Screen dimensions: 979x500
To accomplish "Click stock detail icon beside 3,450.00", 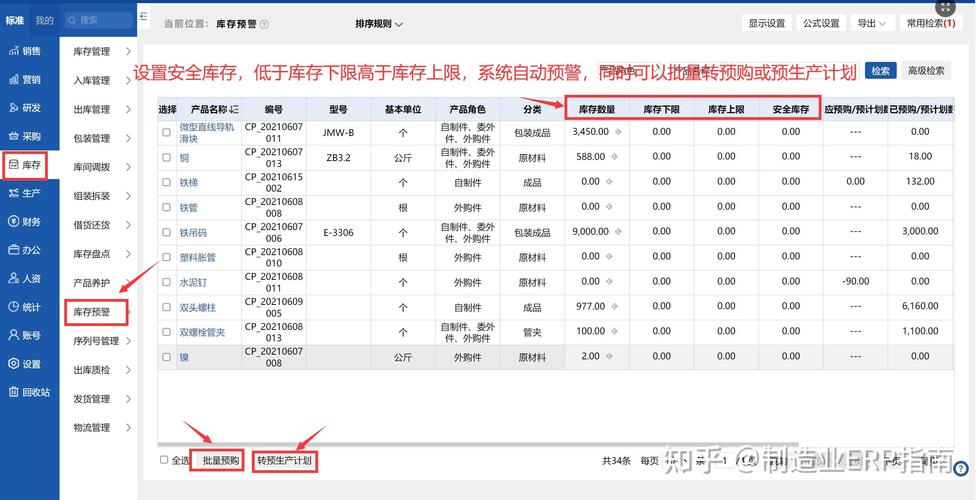I will coord(618,132).
